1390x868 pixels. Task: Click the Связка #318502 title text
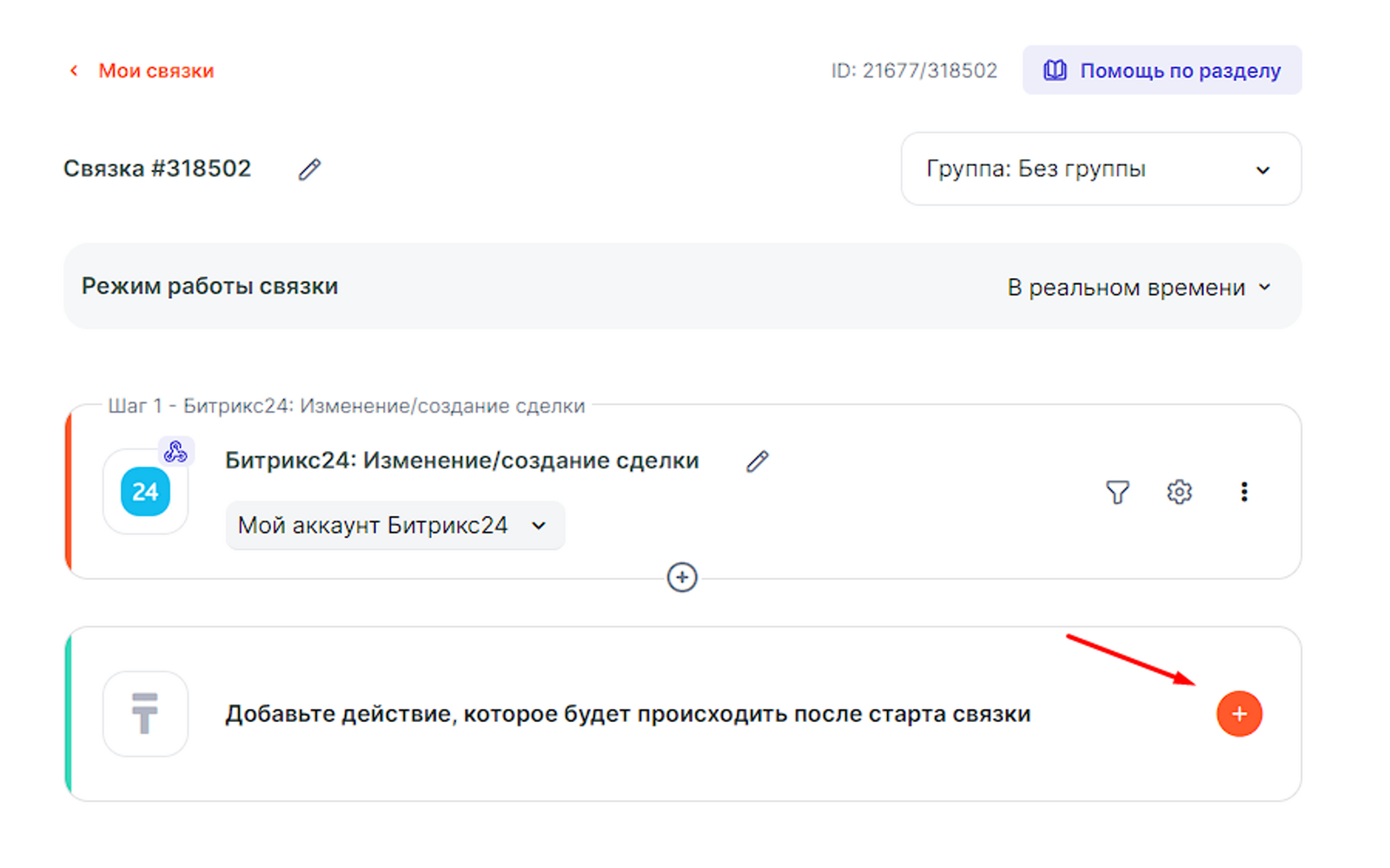(x=157, y=169)
